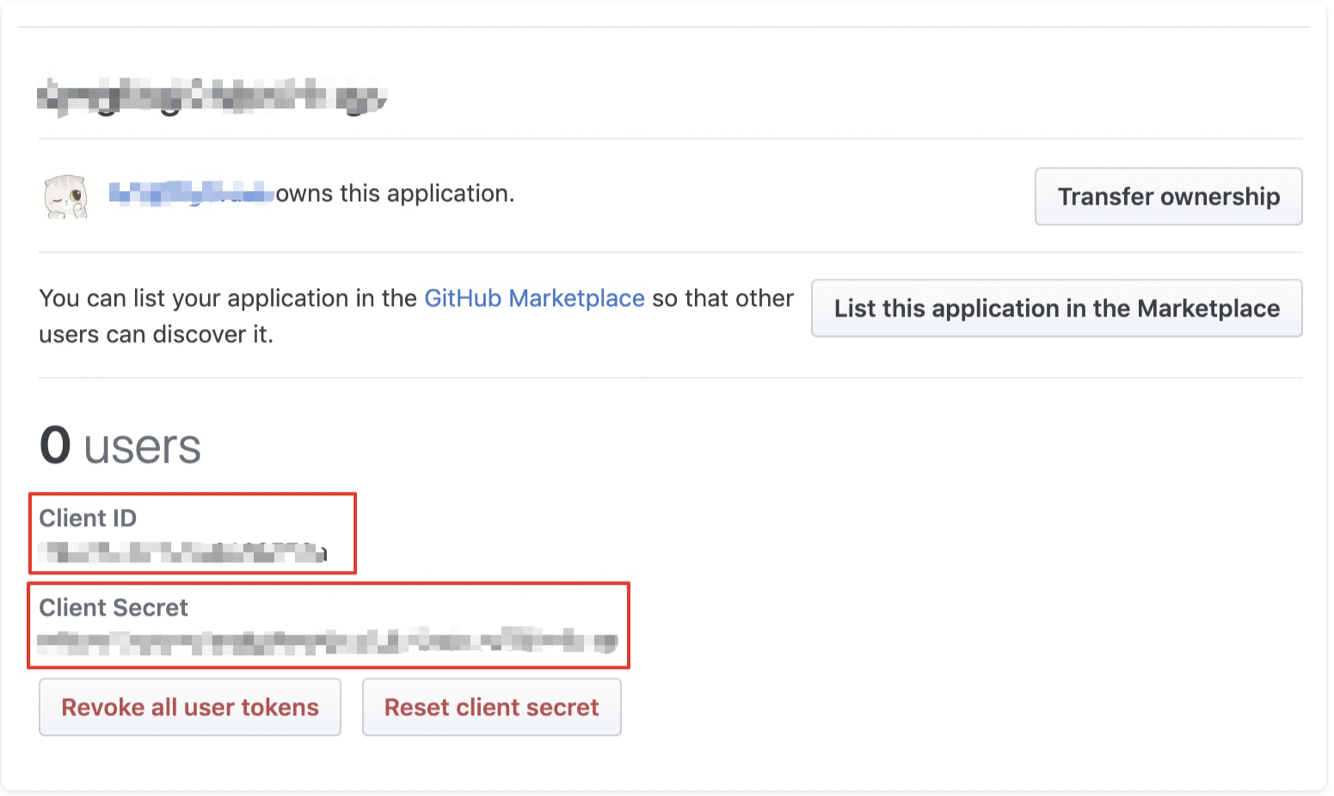This screenshot has height=796, width=1334.
Task: Click inside the red box around Client ID
Action: [x=192, y=533]
